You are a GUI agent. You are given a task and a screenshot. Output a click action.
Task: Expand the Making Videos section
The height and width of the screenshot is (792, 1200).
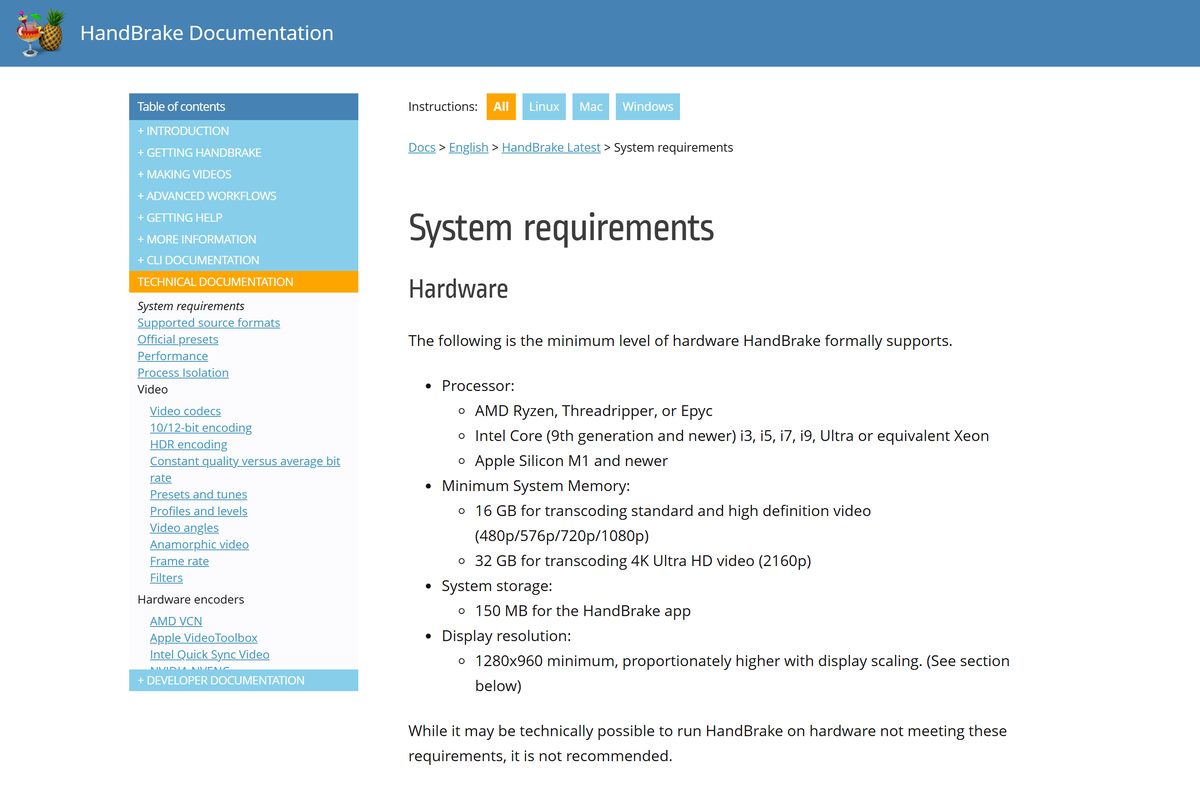(x=243, y=174)
